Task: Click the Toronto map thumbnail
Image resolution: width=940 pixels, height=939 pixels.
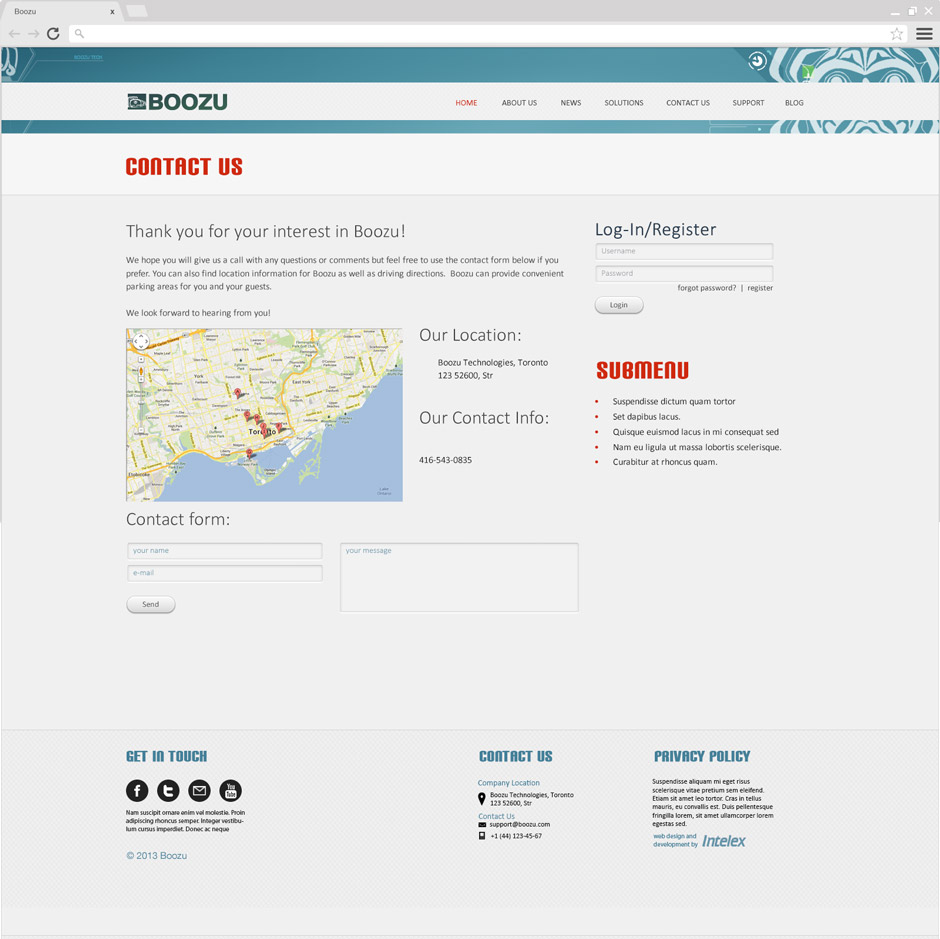Action: click(x=264, y=415)
